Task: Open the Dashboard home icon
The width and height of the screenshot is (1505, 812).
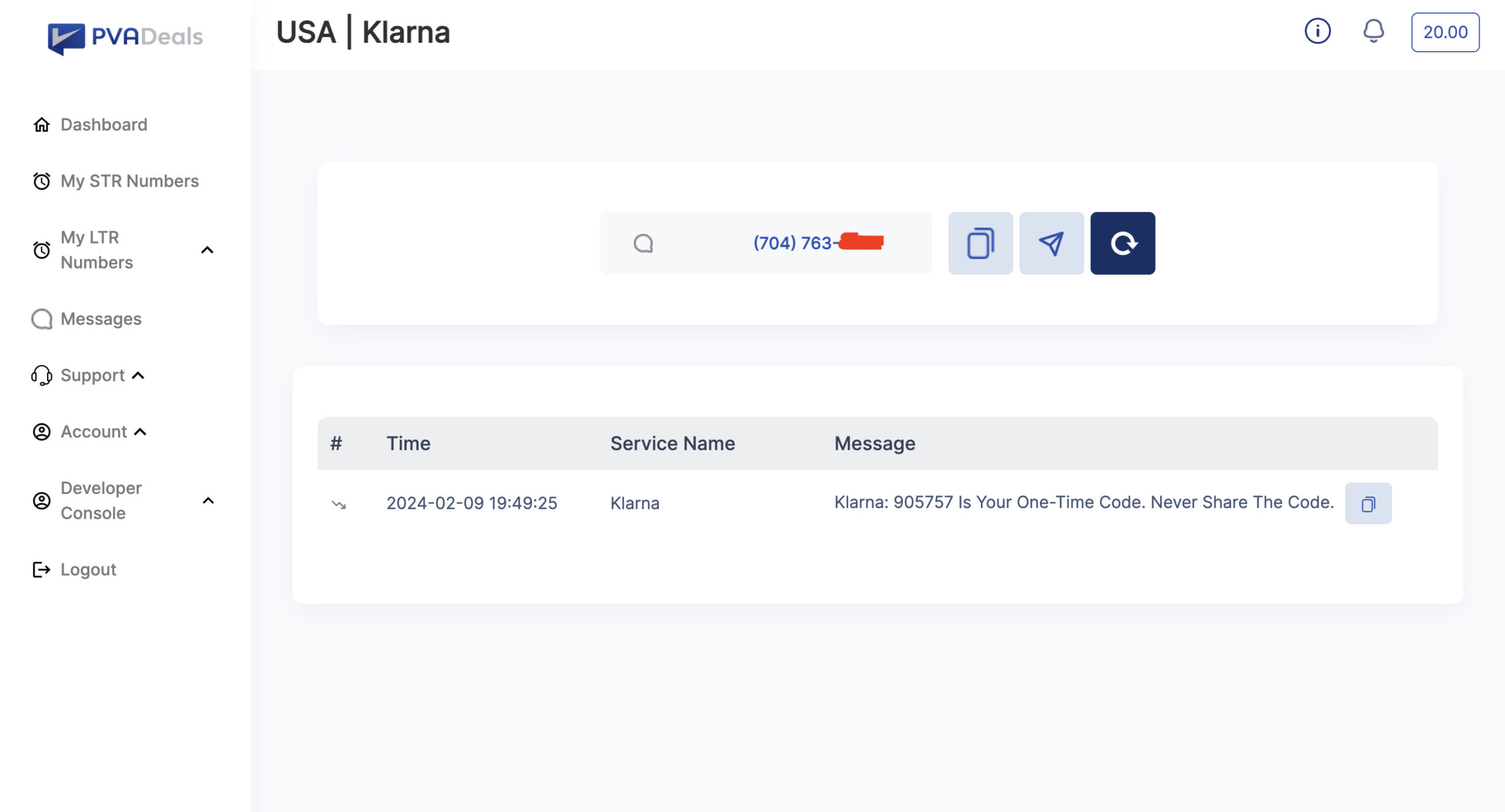Action: [x=42, y=125]
